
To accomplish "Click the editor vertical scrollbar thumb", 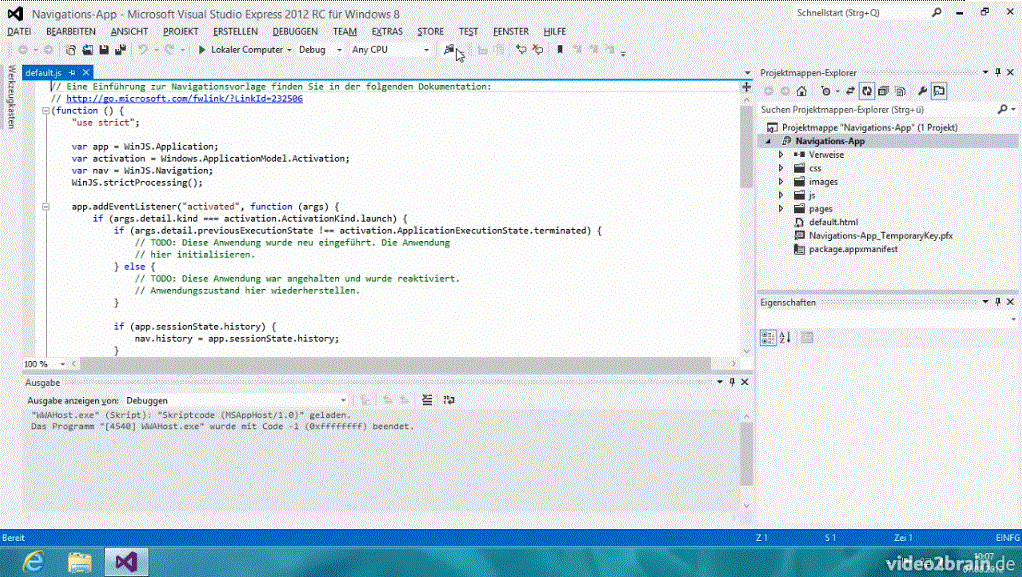I will point(746,147).
